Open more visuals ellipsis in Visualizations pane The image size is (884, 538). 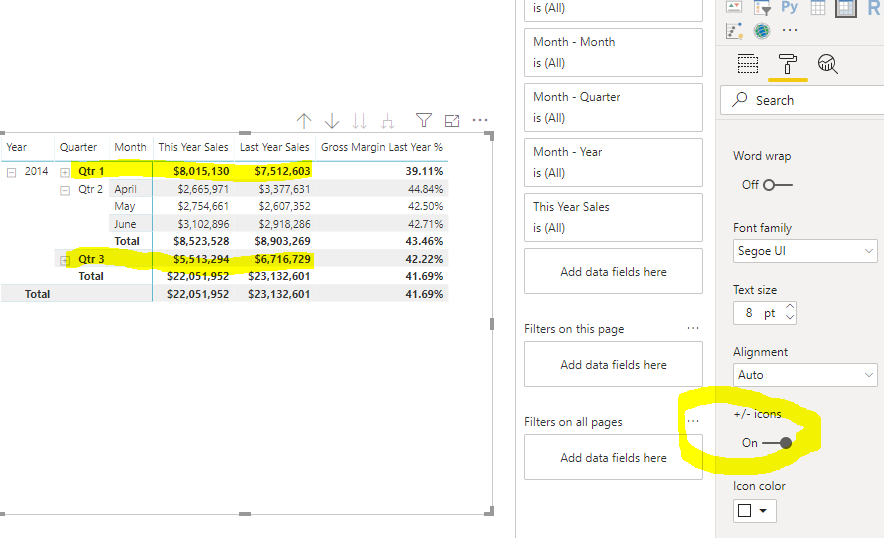point(790,30)
